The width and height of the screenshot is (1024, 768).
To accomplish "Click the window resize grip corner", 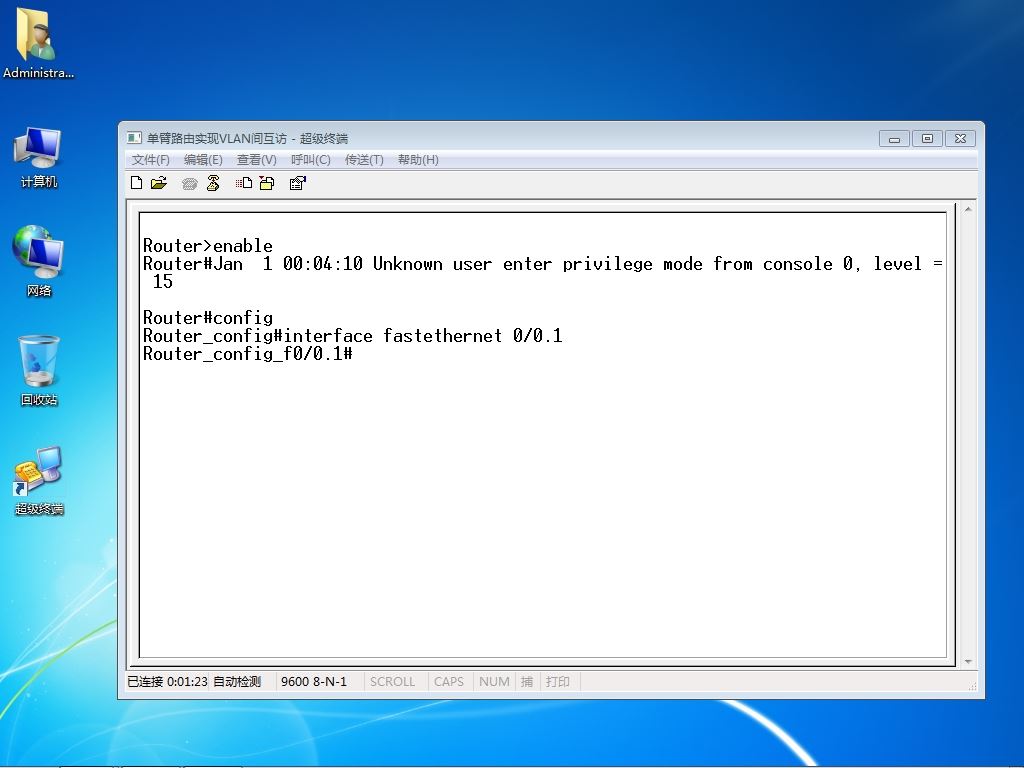I will (972, 686).
